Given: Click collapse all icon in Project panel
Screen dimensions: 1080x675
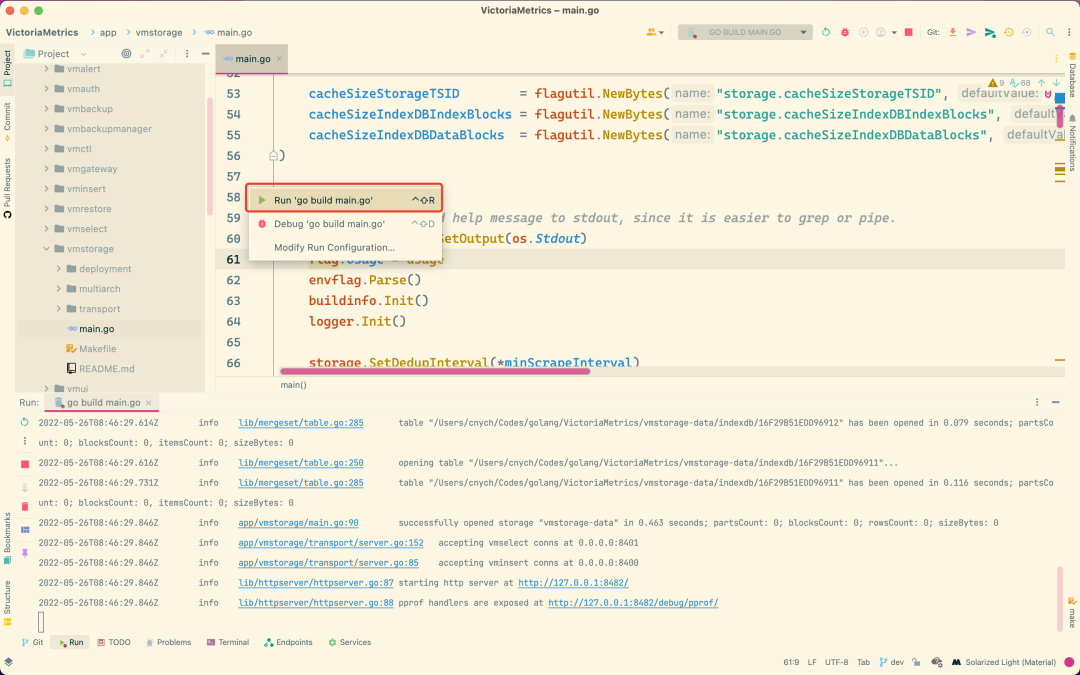Looking at the screenshot, I should click(x=166, y=54).
